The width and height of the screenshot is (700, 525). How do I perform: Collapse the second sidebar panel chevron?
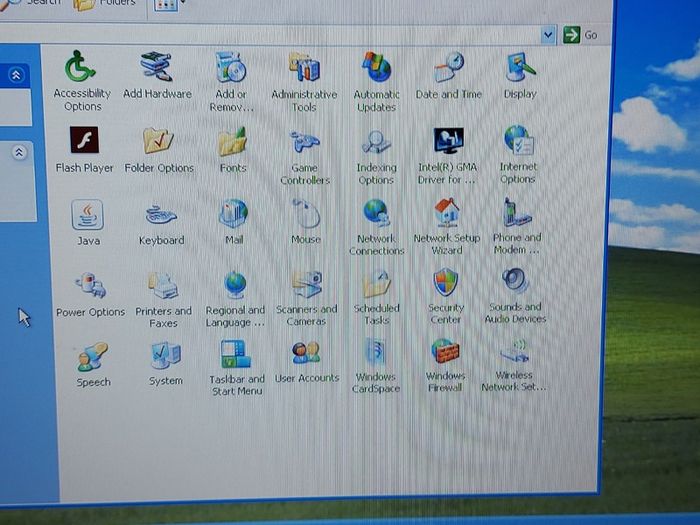[19, 153]
